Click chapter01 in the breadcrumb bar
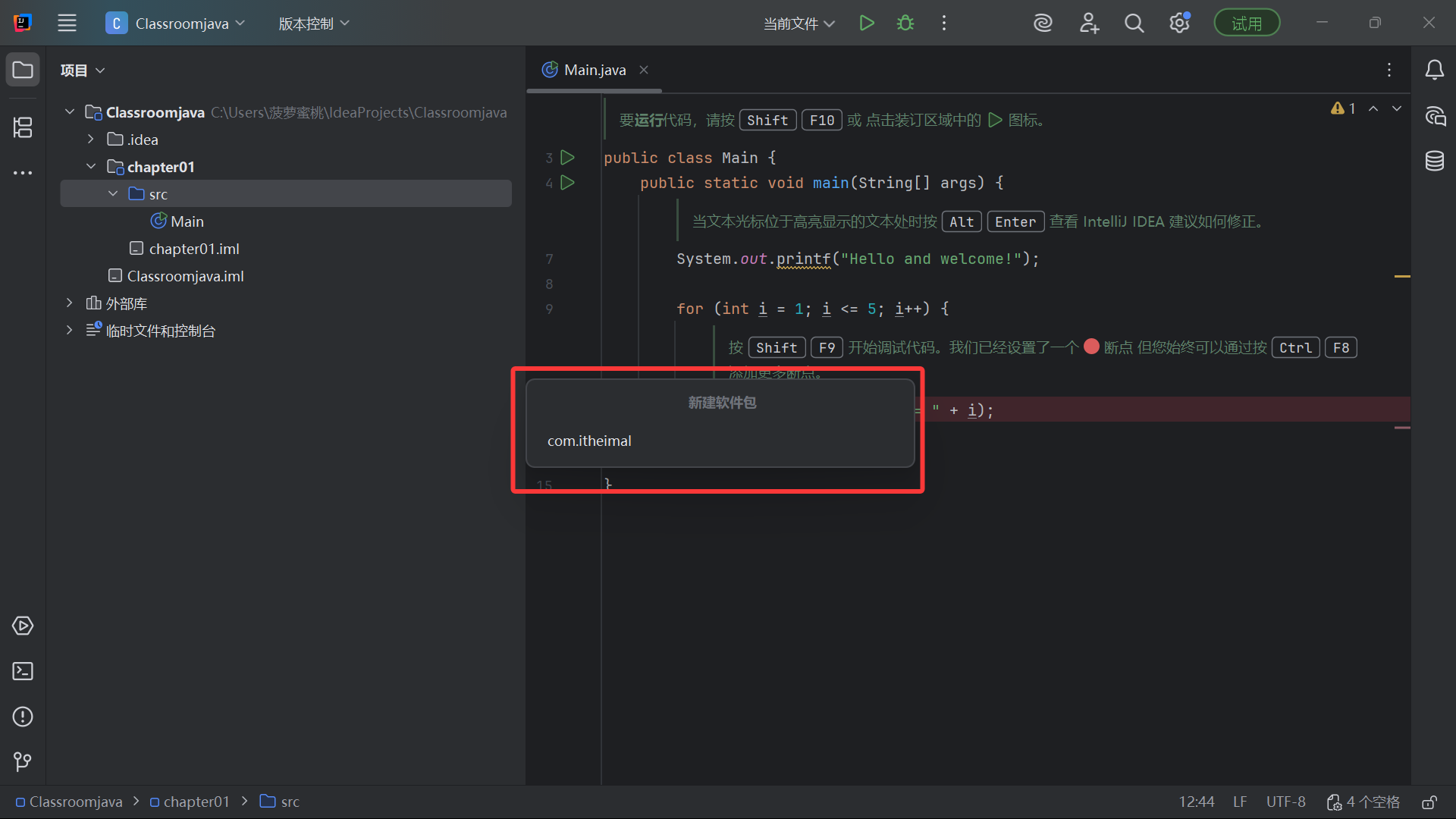Viewport: 1456px width, 819px height. click(196, 802)
